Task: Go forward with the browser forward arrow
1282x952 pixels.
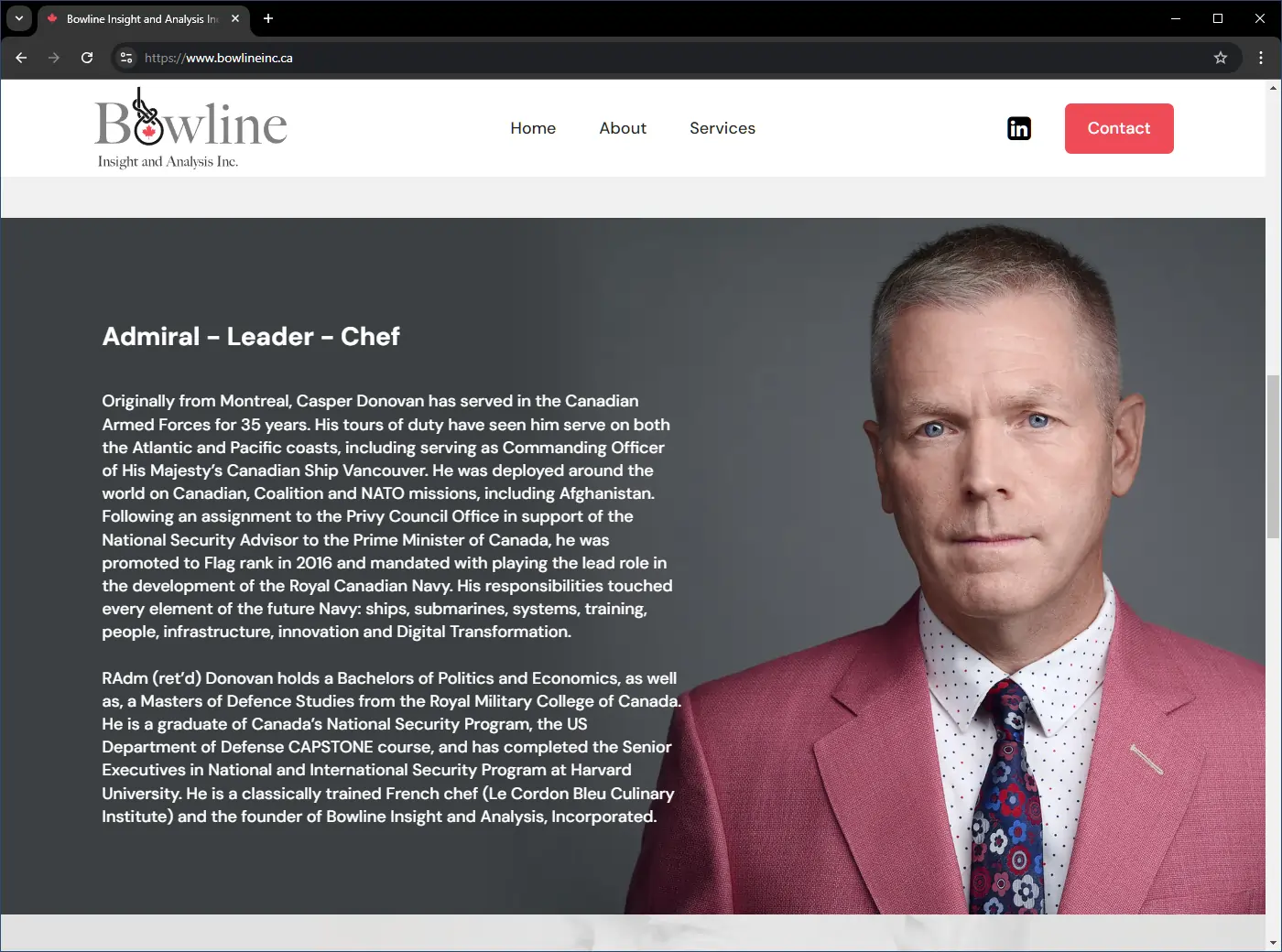Action: pyautogui.click(x=54, y=58)
